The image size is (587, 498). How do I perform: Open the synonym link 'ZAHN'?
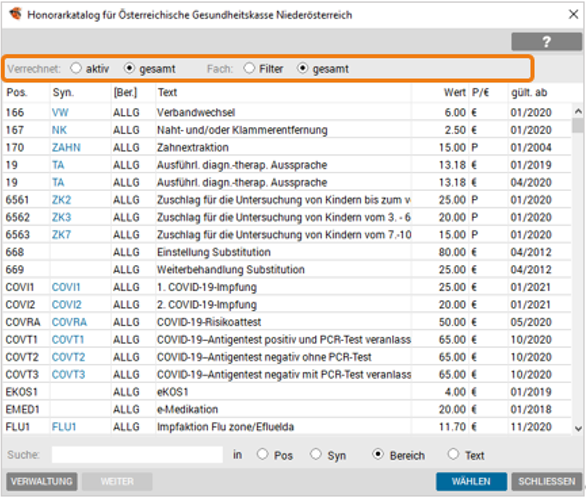pyautogui.click(x=66, y=148)
